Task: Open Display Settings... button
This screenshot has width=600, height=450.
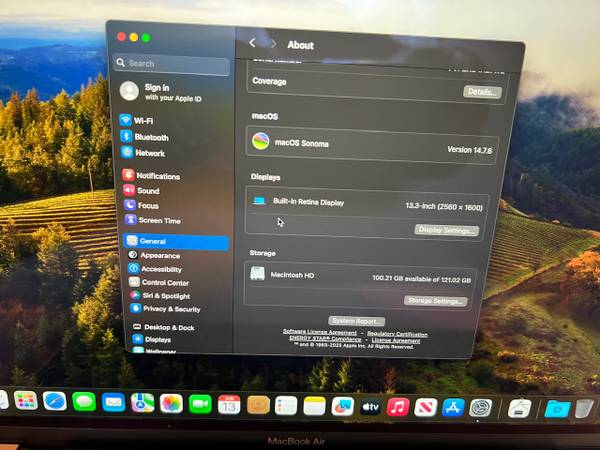Action: point(446,230)
